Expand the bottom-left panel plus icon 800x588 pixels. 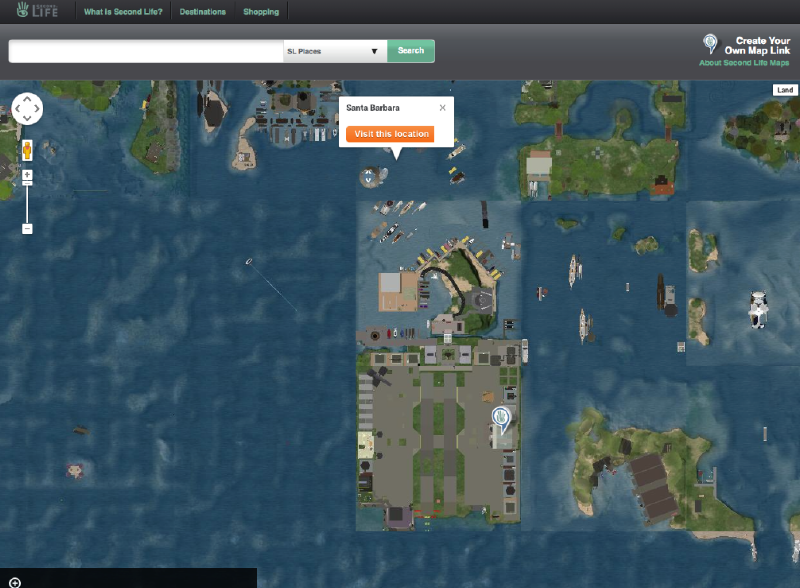coord(15,581)
